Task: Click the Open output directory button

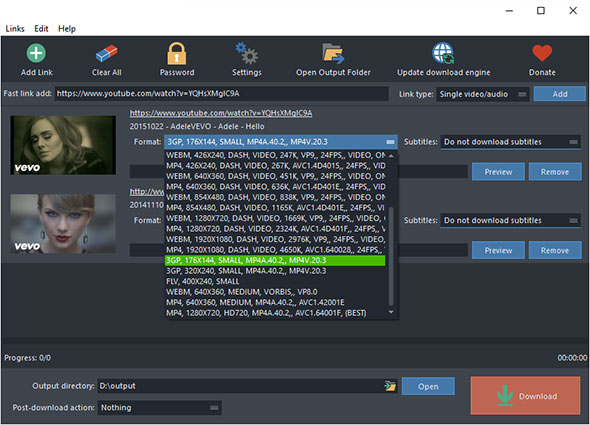Action: [x=428, y=386]
